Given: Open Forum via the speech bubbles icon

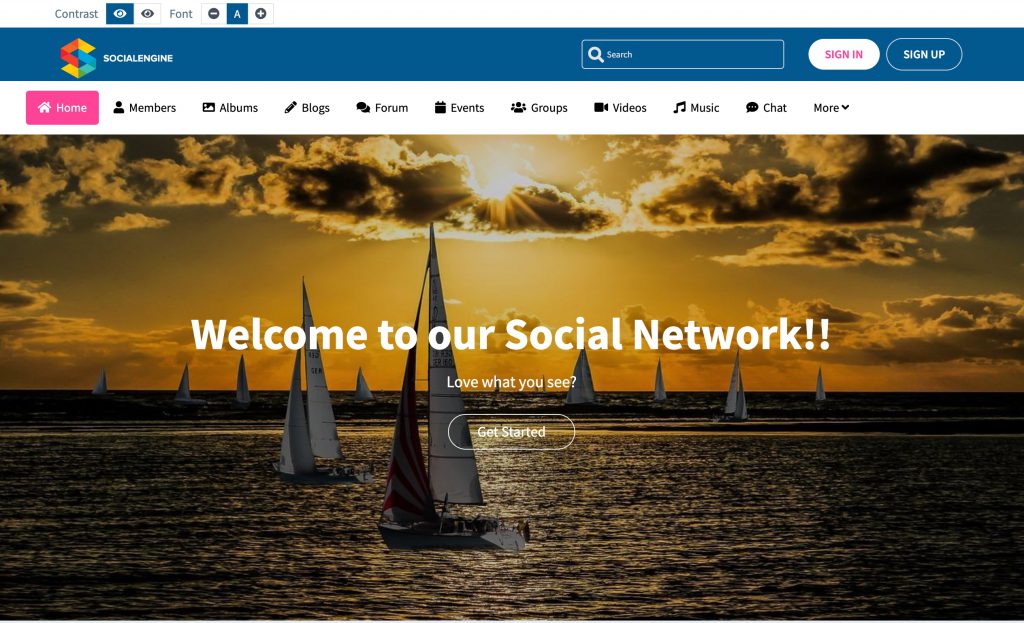Looking at the screenshot, I should pos(363,107).
